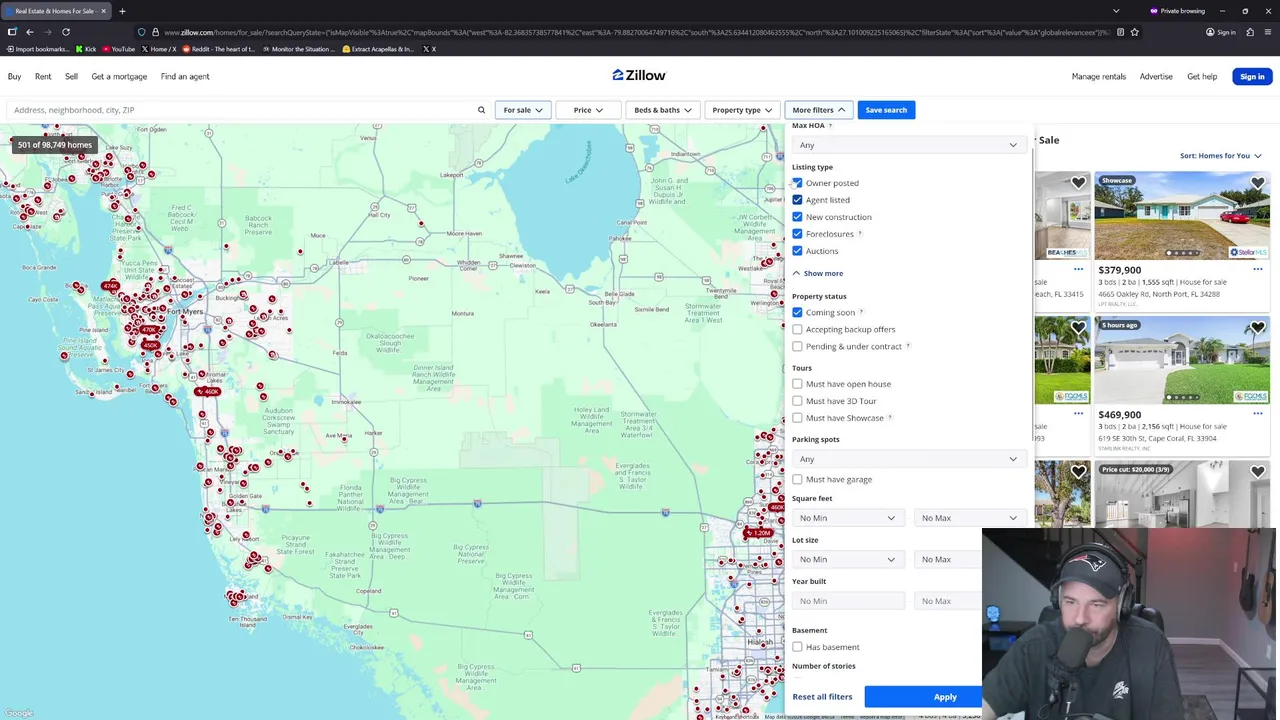1280x720 pixels.
Task: Reload the page in browser toolbar
Action: (x=66, y=32)
